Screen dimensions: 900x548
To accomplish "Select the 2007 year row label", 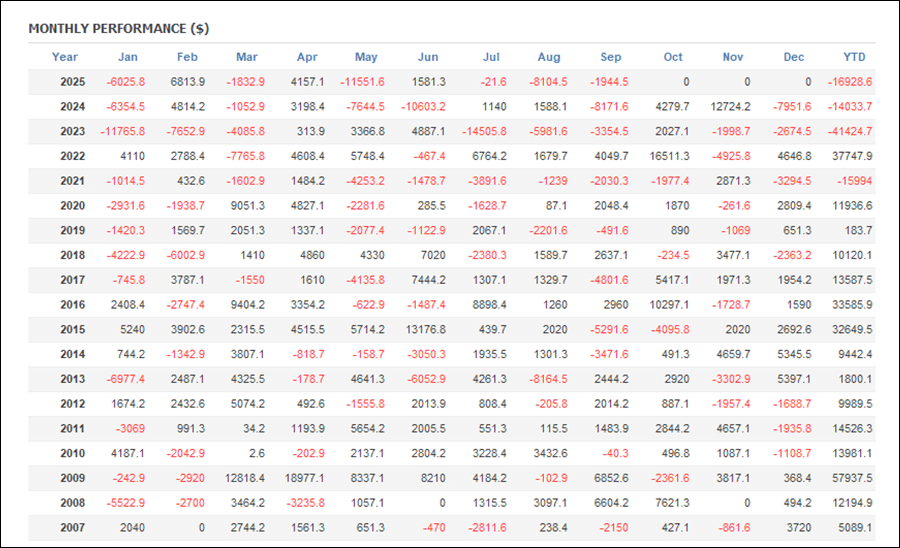I will click(72, 527).
